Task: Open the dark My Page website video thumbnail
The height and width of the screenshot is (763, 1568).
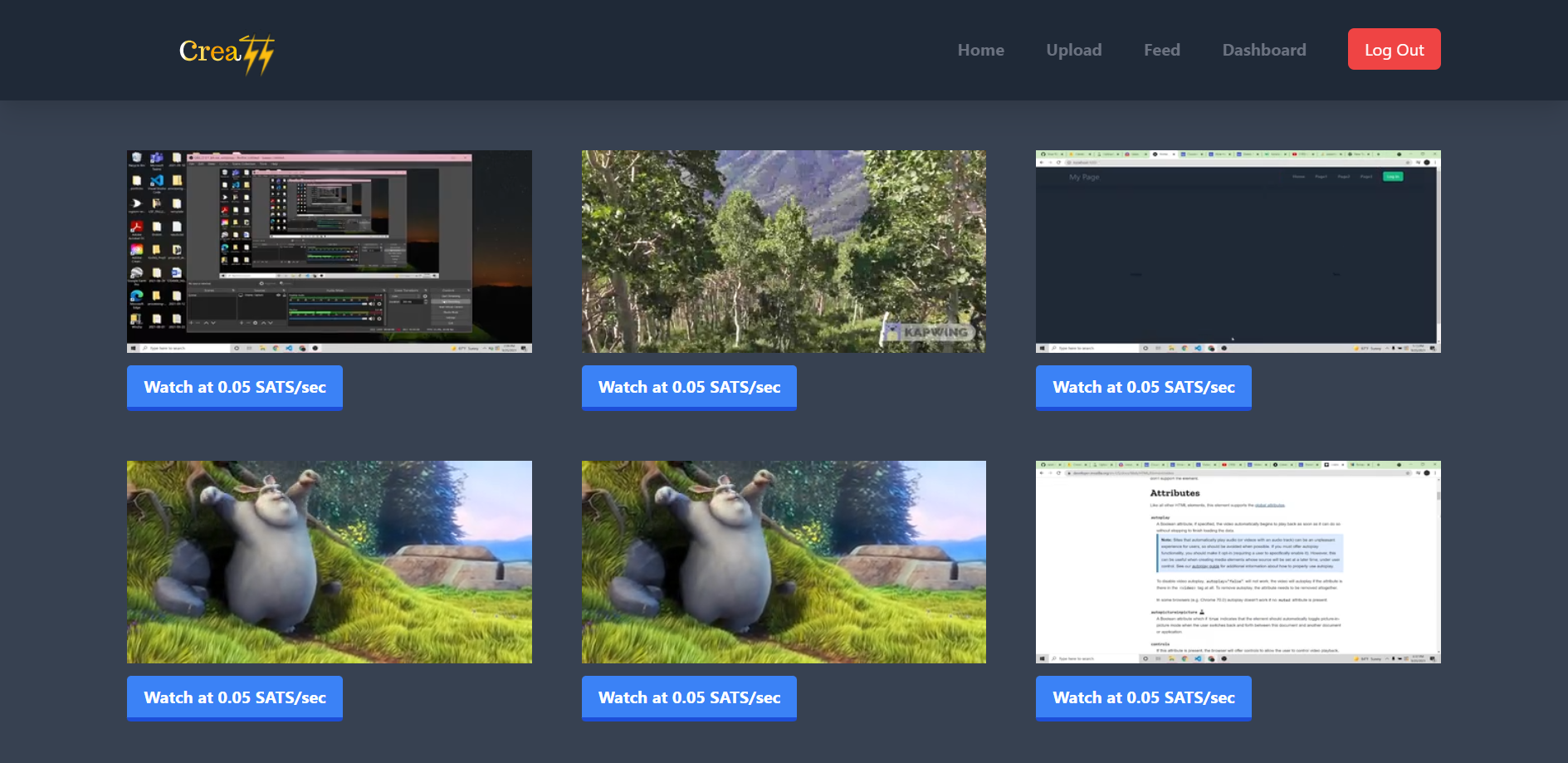Action: [1238, 252]
